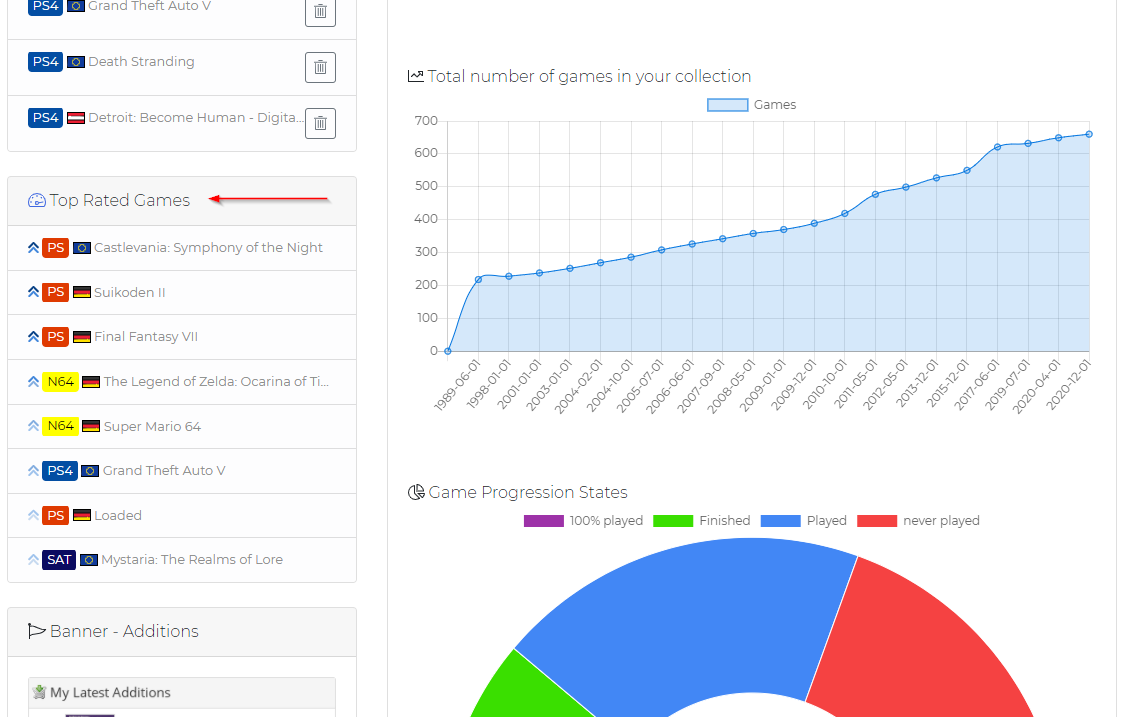Click the rating chevron icon beside Super Mario 64
The height and width of the screenshot is (717, 1127).
click(33, 426)
